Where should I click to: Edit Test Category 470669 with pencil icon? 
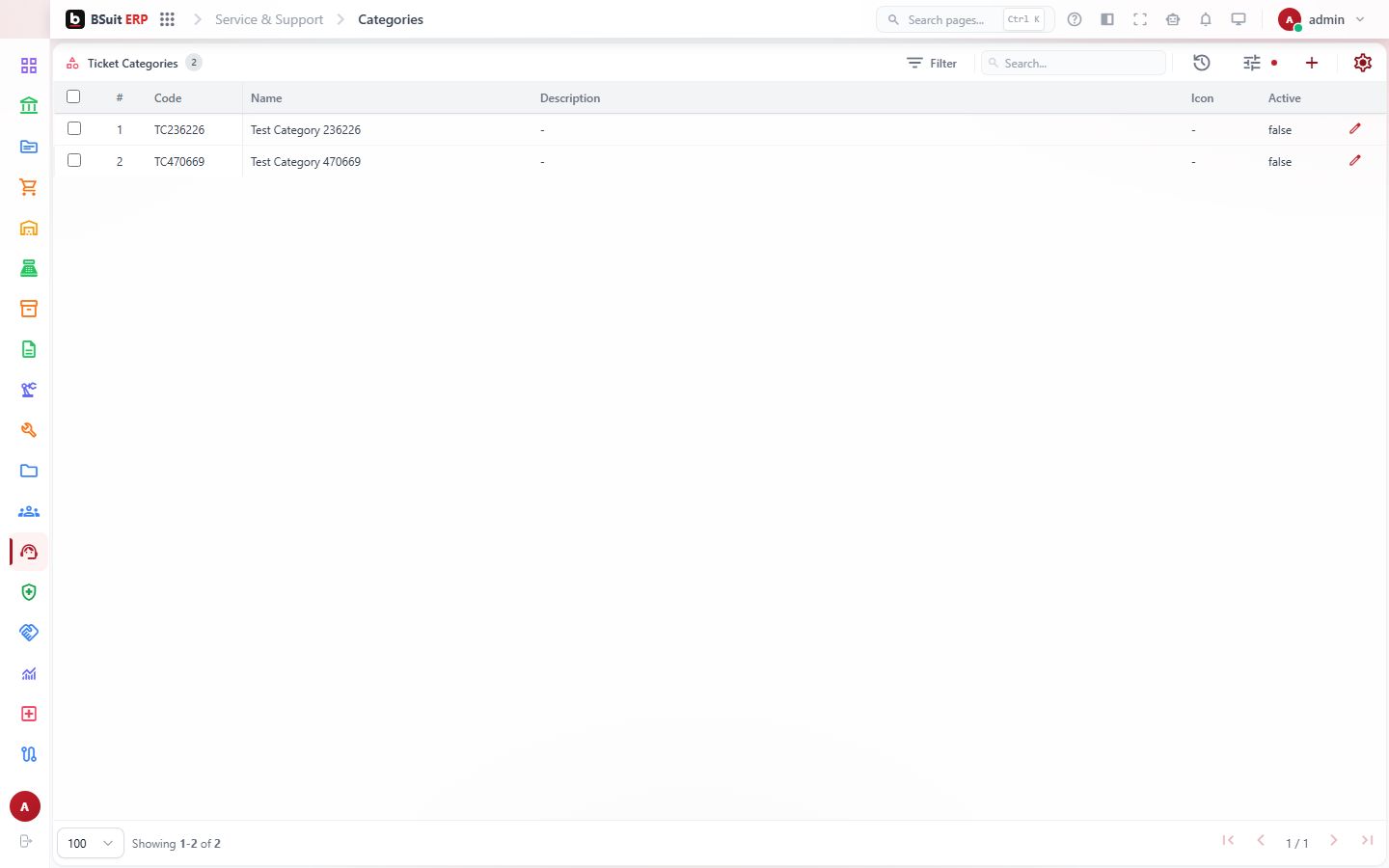coord(1355,160)
